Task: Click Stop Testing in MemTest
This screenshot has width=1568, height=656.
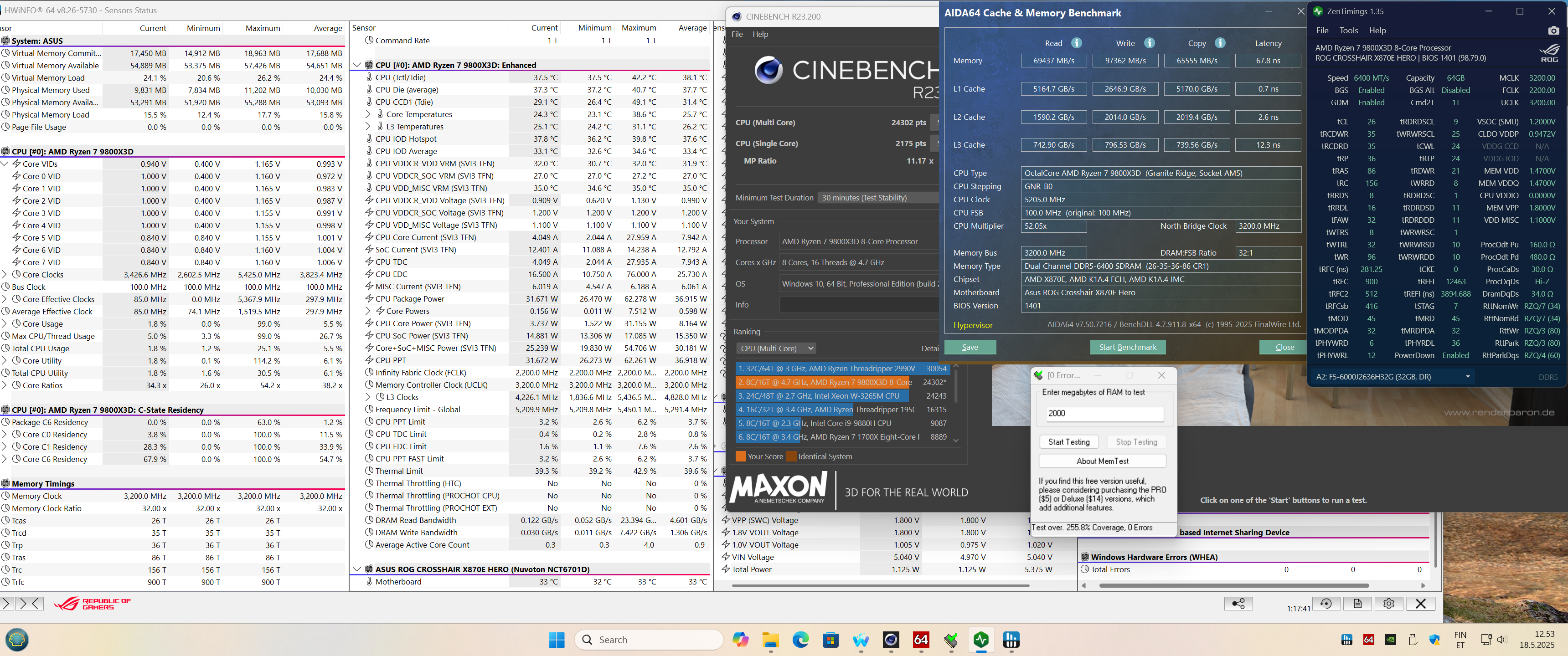Action: point(1136,442)
